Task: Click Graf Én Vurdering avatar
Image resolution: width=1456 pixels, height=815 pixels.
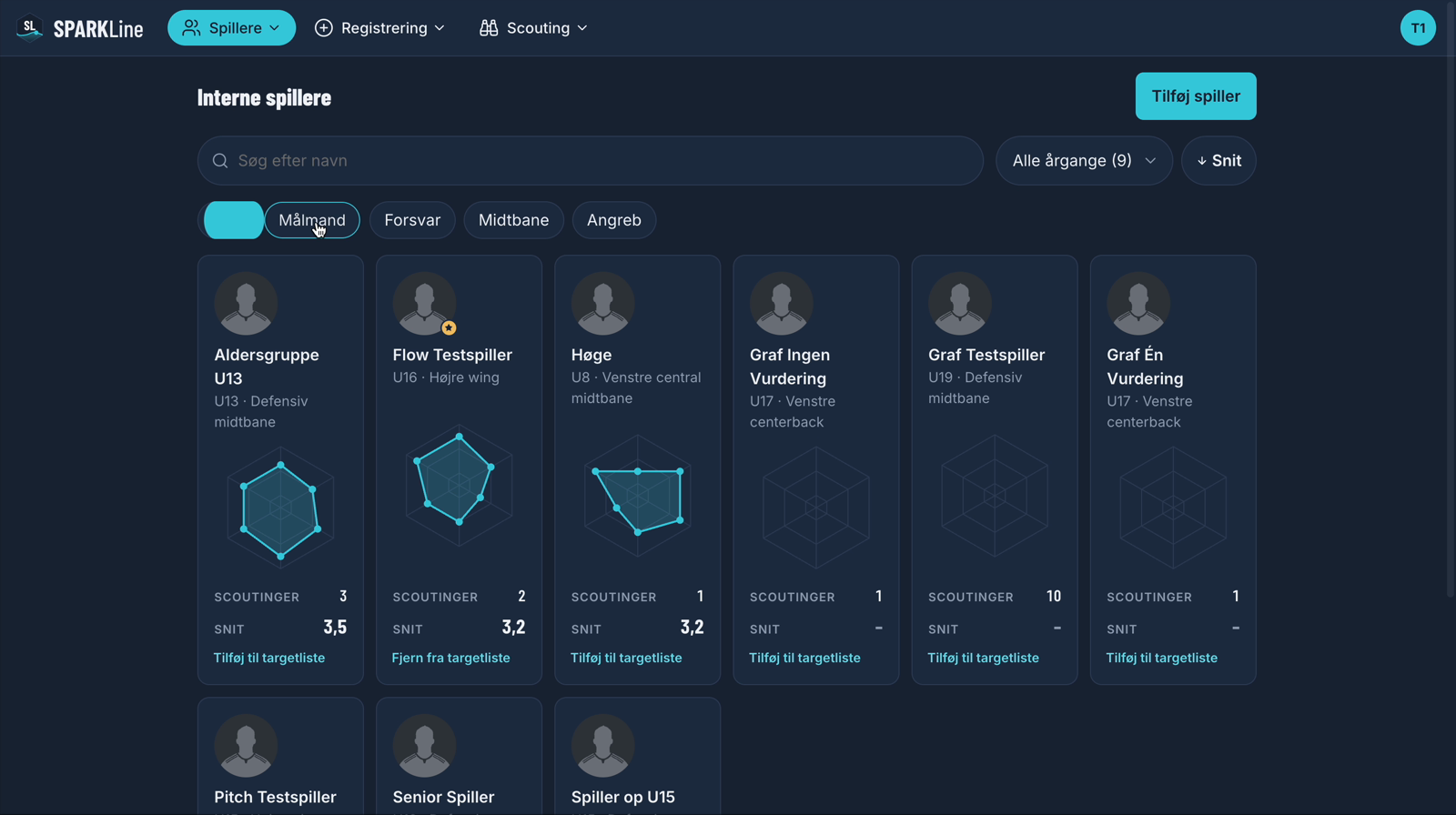Action: 1137,304
